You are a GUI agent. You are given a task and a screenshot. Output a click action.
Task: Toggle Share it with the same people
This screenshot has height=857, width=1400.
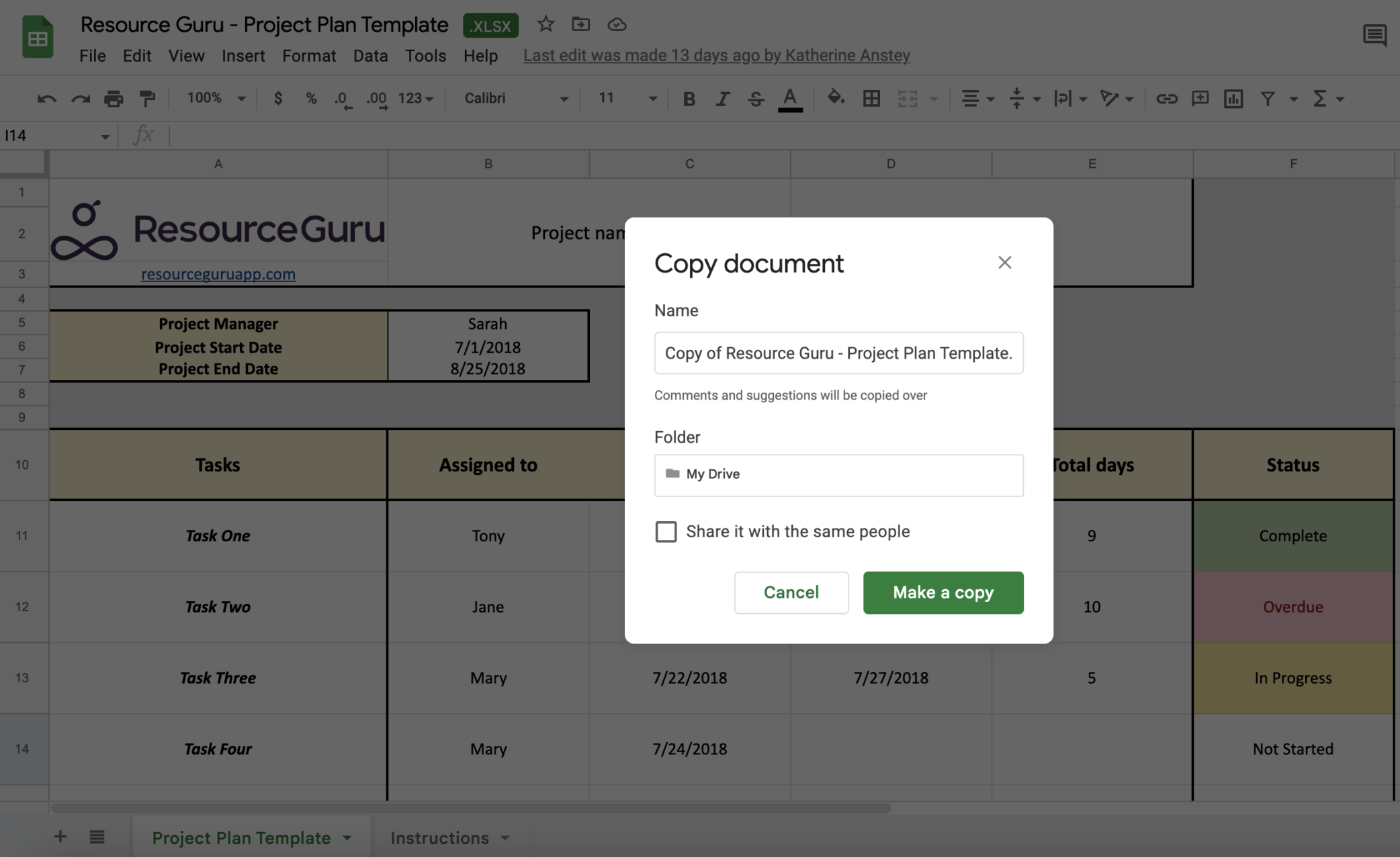click(x=666, y=531)
